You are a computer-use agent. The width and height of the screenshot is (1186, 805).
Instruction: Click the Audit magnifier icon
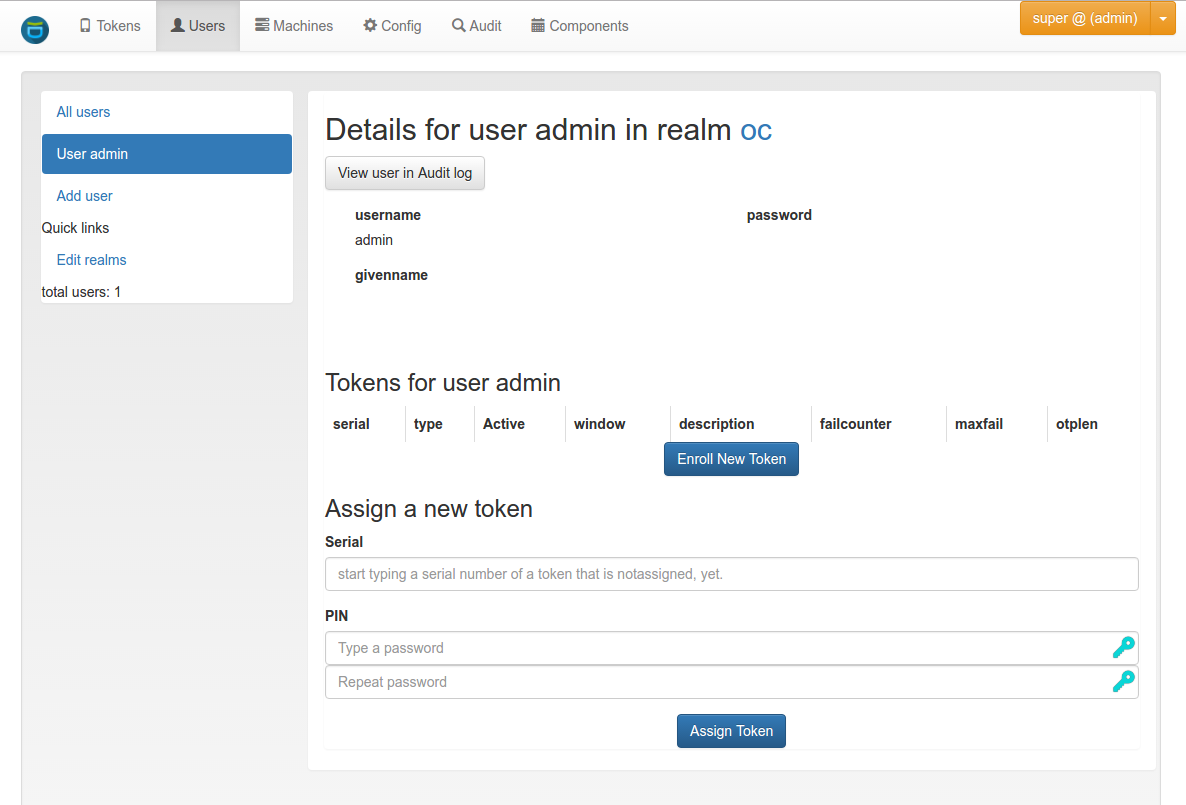pyautogui.click(x=458, y=26)
